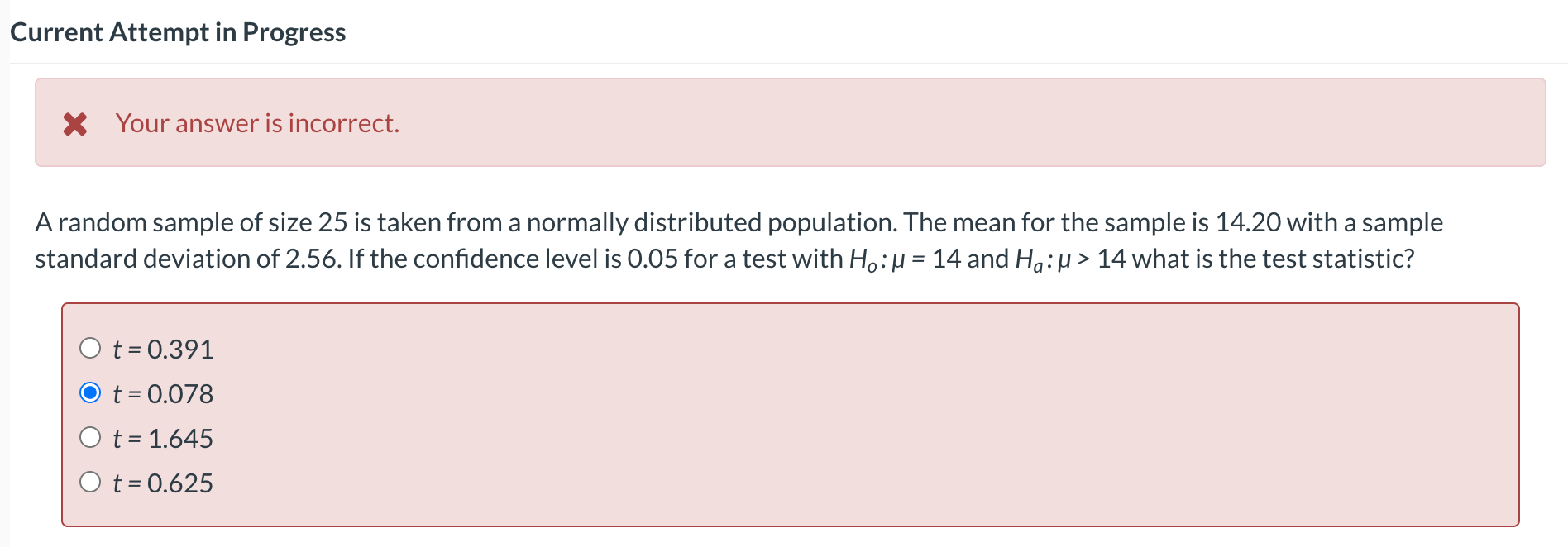The height and width of the screenshot is (547, 1568).
Task: Click the red X incorrect icon
Action: tap(75, 123)
